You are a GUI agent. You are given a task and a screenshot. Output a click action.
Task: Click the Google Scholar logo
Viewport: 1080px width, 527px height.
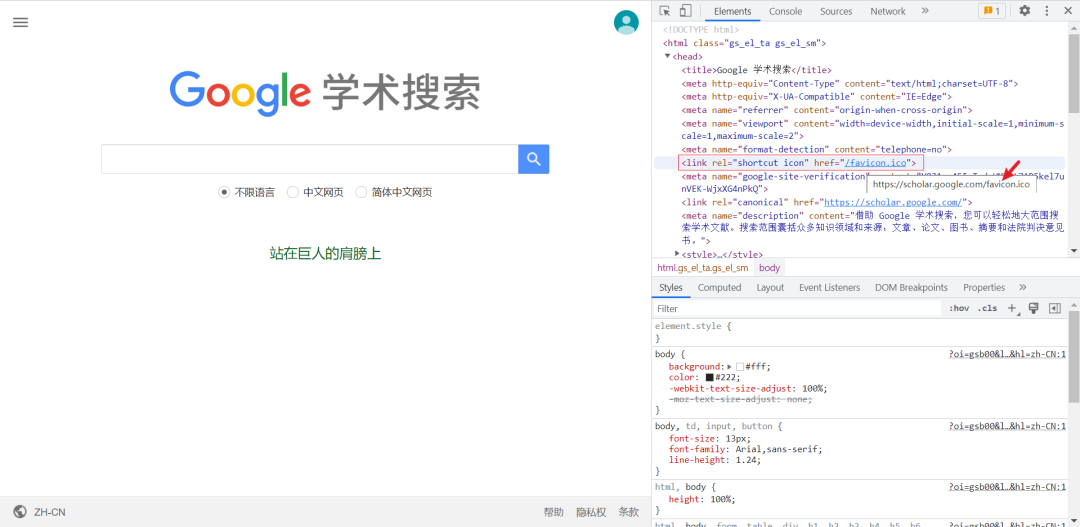(324, 92)
